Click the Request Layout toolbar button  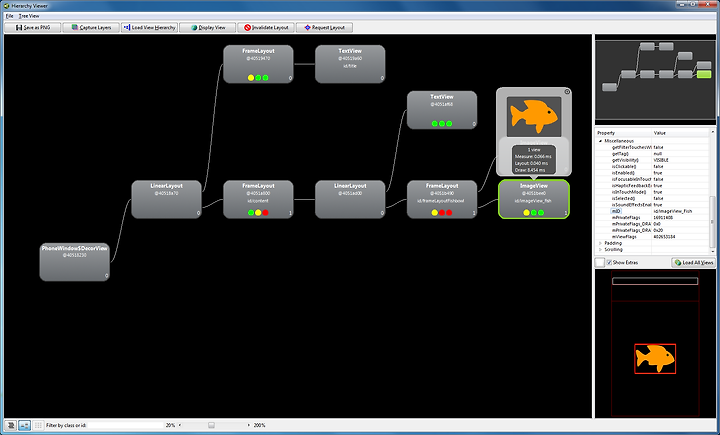point(324,28)
